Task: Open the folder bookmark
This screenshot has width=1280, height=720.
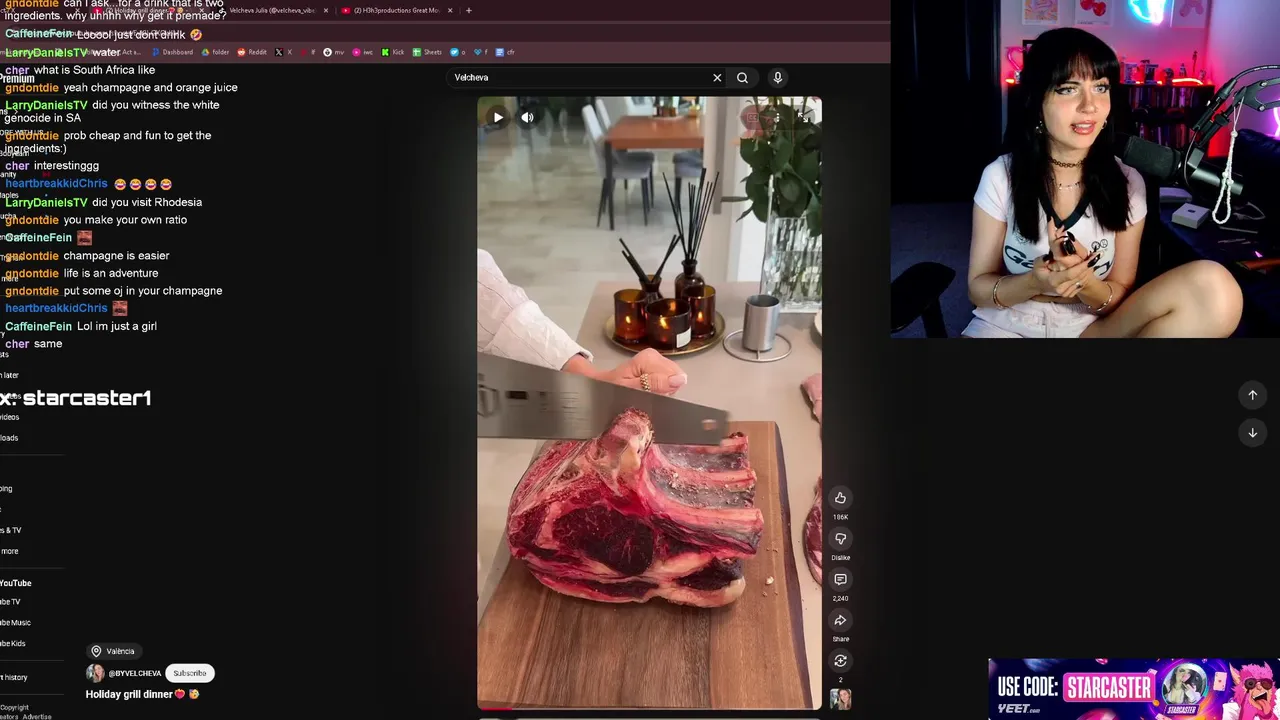Action: click(x=215, y=52)
